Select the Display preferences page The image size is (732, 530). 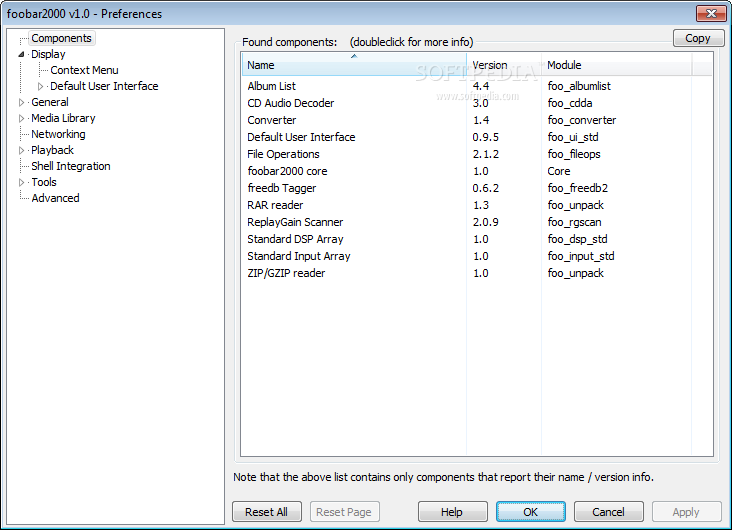(x=48, y=54)
